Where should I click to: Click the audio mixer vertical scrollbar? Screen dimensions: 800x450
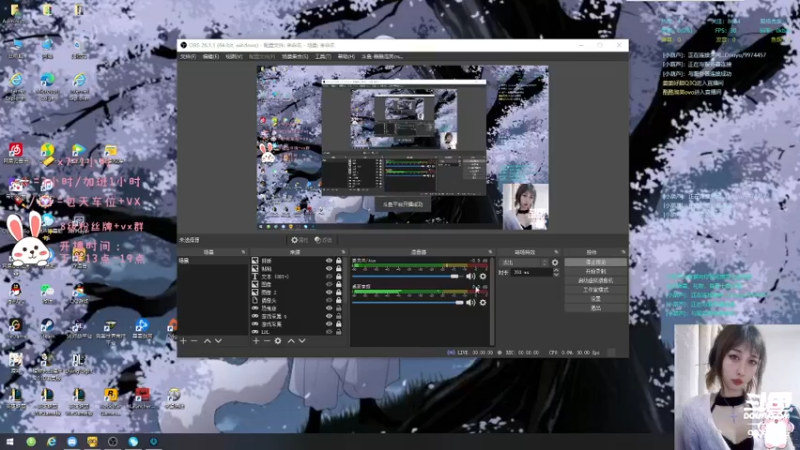click(492, 301)
